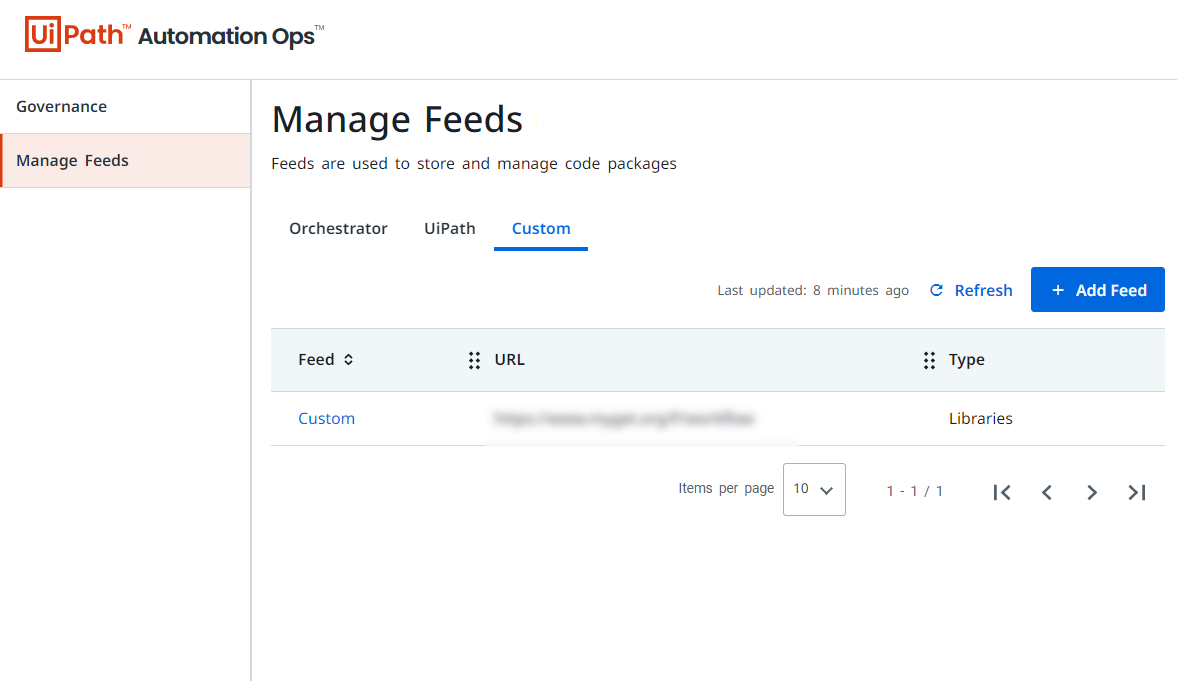Go to the last page

coord(1137,493)
